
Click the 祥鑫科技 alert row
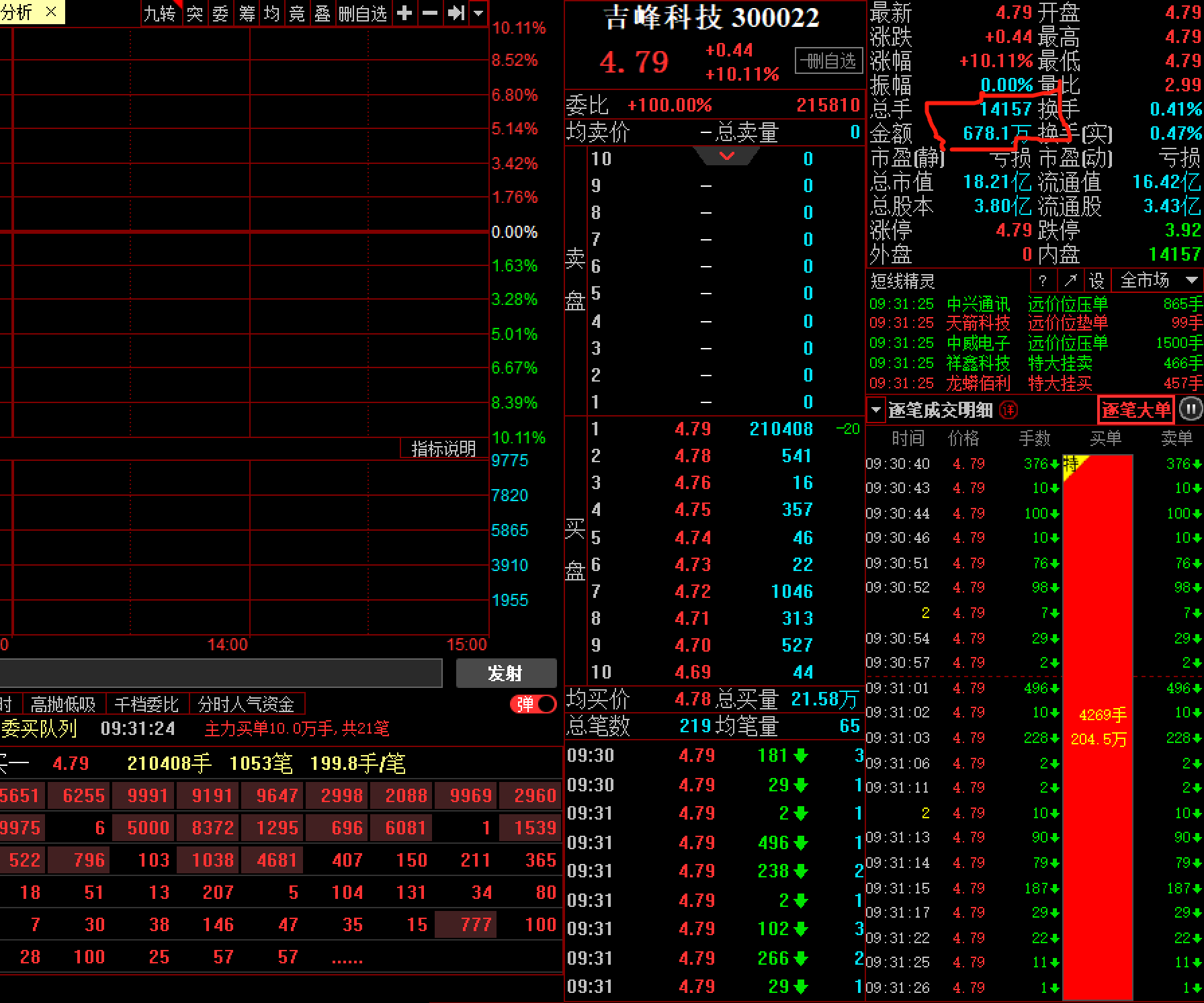[x=1035, y=363]
